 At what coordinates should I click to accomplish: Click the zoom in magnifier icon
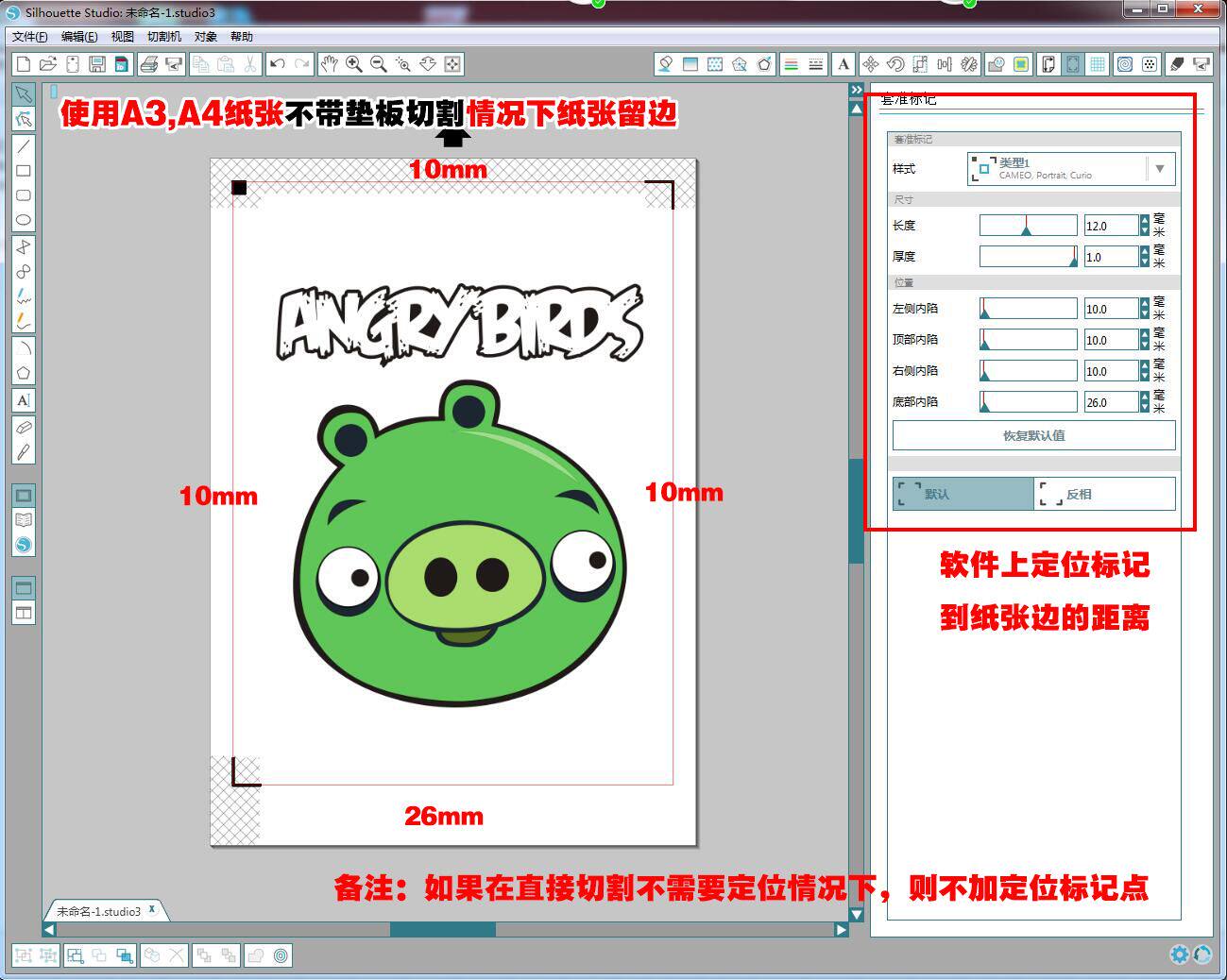point(354,64)
